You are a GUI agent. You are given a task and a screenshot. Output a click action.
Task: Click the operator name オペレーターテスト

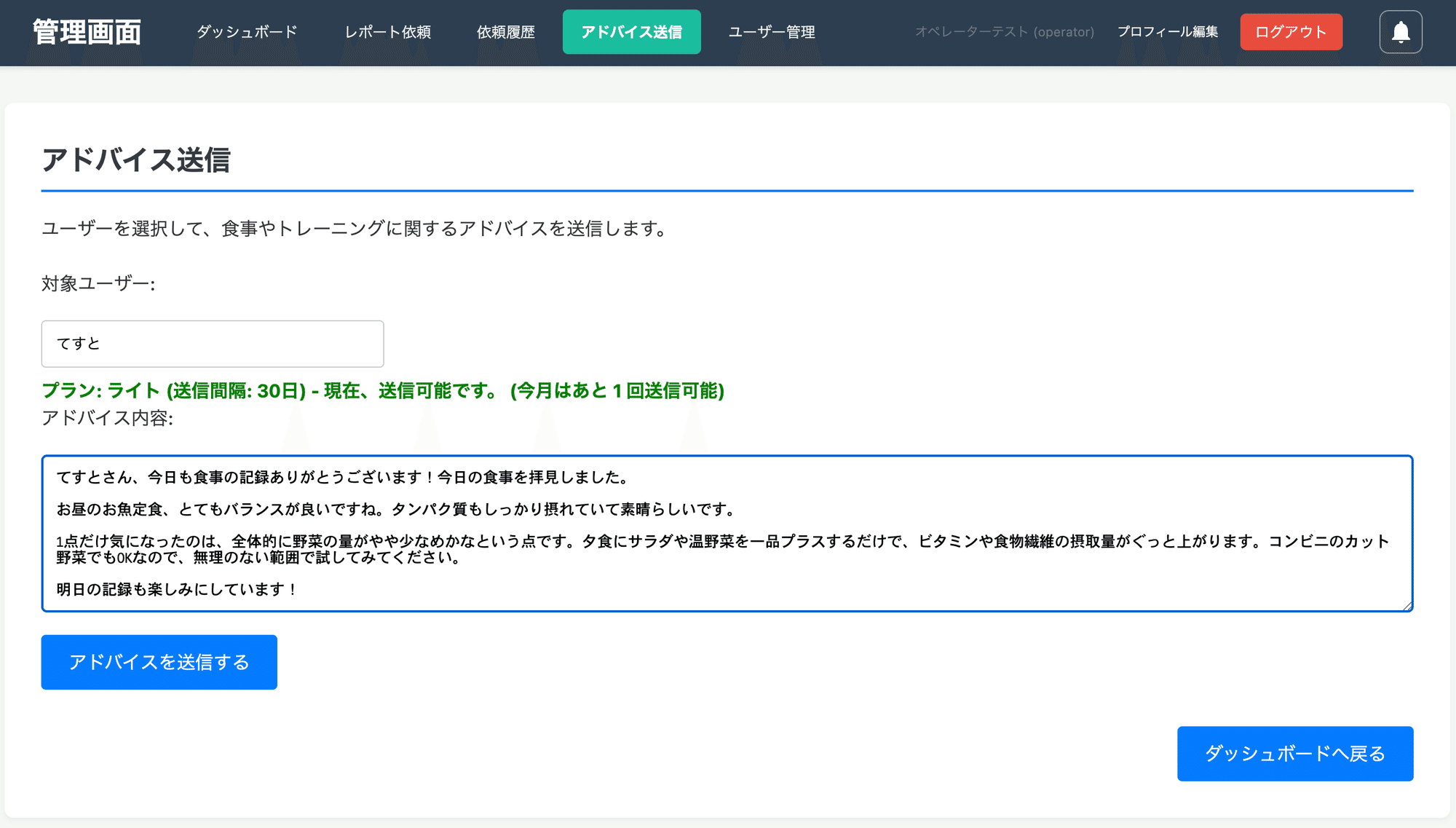coord(1005,32)
